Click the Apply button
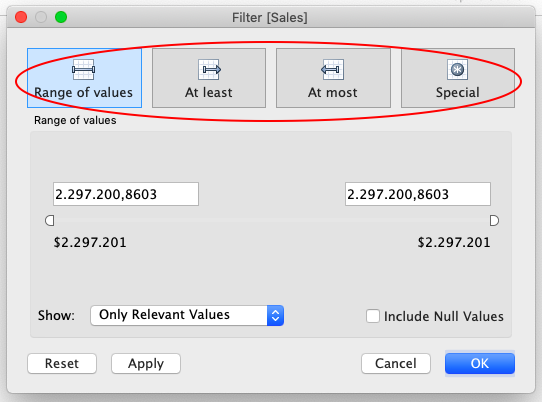The image size is (542, 402). click(146, 363)
